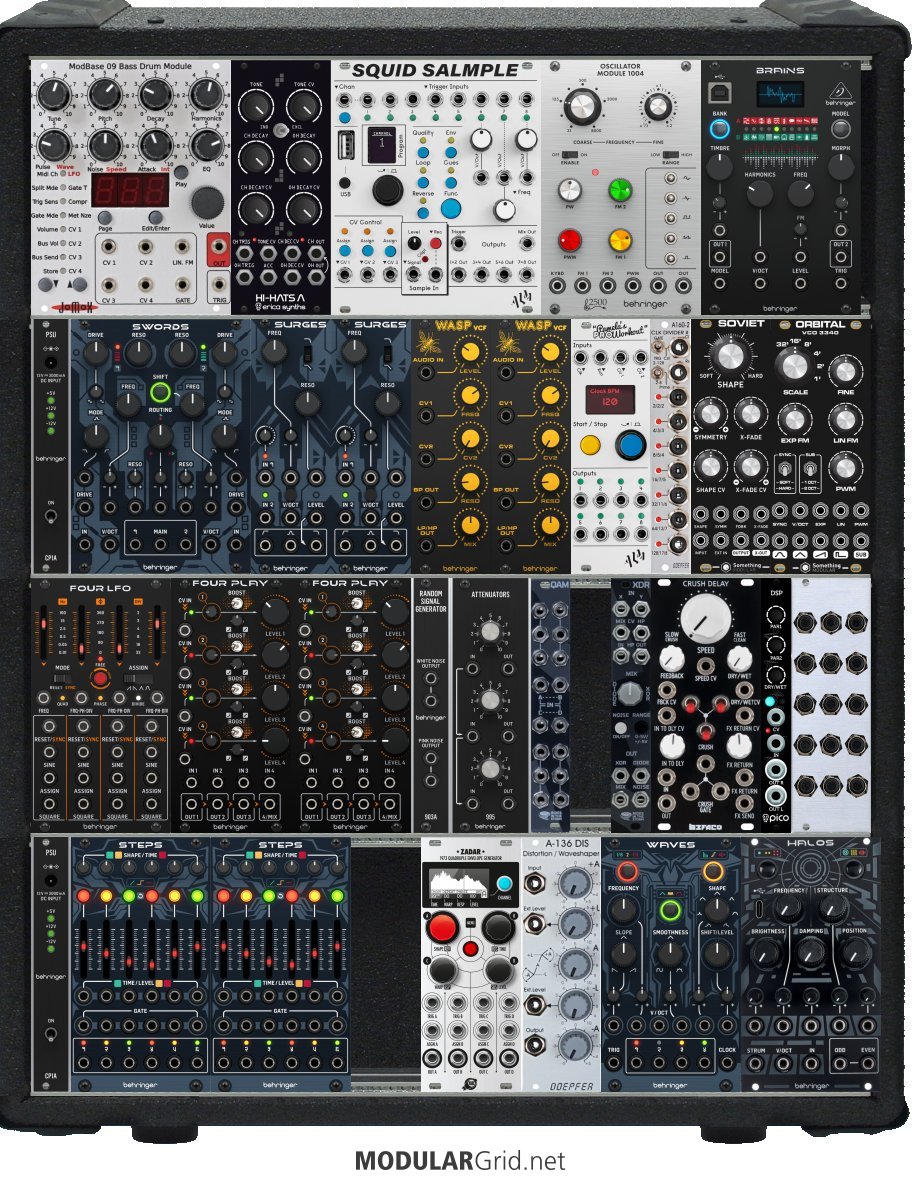
Task: Click the USB port on Squid Salmple
Action: (x=346, y=145)
